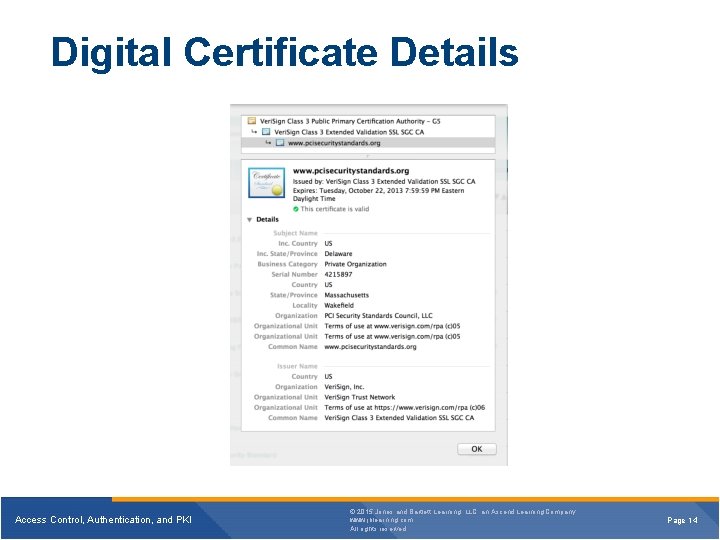720x540 pixels.
Task: Click Issuer Common Name VeriSign Class 3 Extended Validation
Action: click(399, 418)
